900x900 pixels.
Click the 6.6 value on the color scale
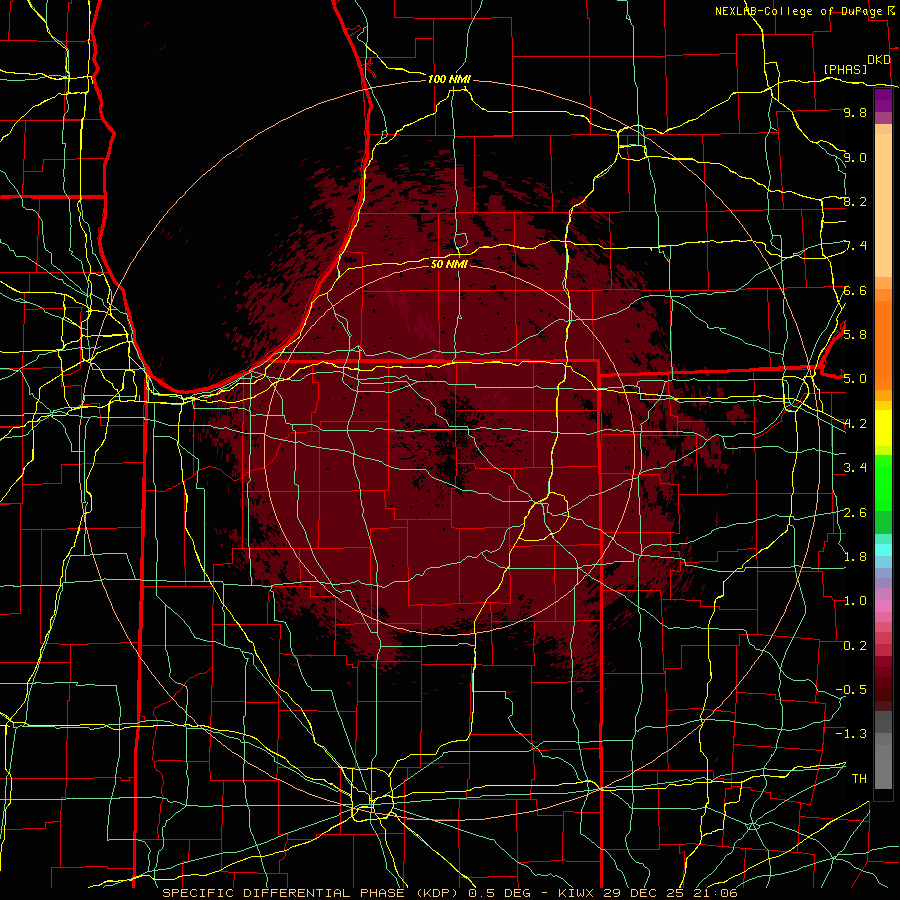(855, 290)
